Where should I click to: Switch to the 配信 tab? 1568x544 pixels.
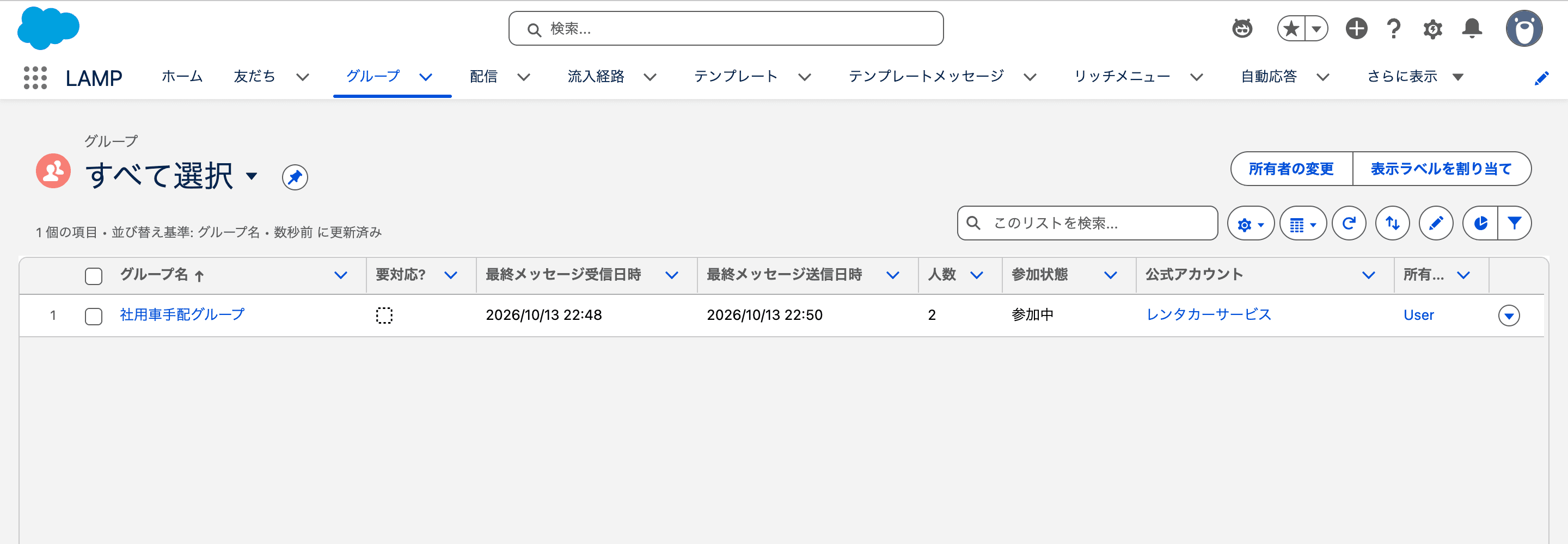point(483,77)
